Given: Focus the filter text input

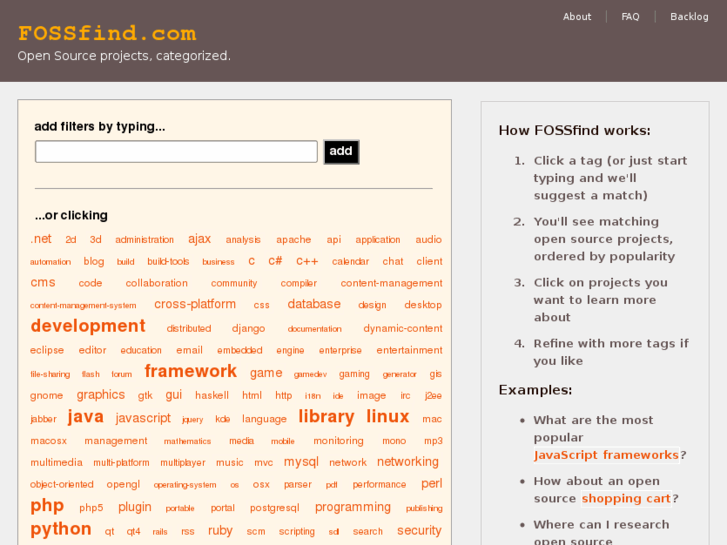Looking at the screenshot, I should 176,152.
